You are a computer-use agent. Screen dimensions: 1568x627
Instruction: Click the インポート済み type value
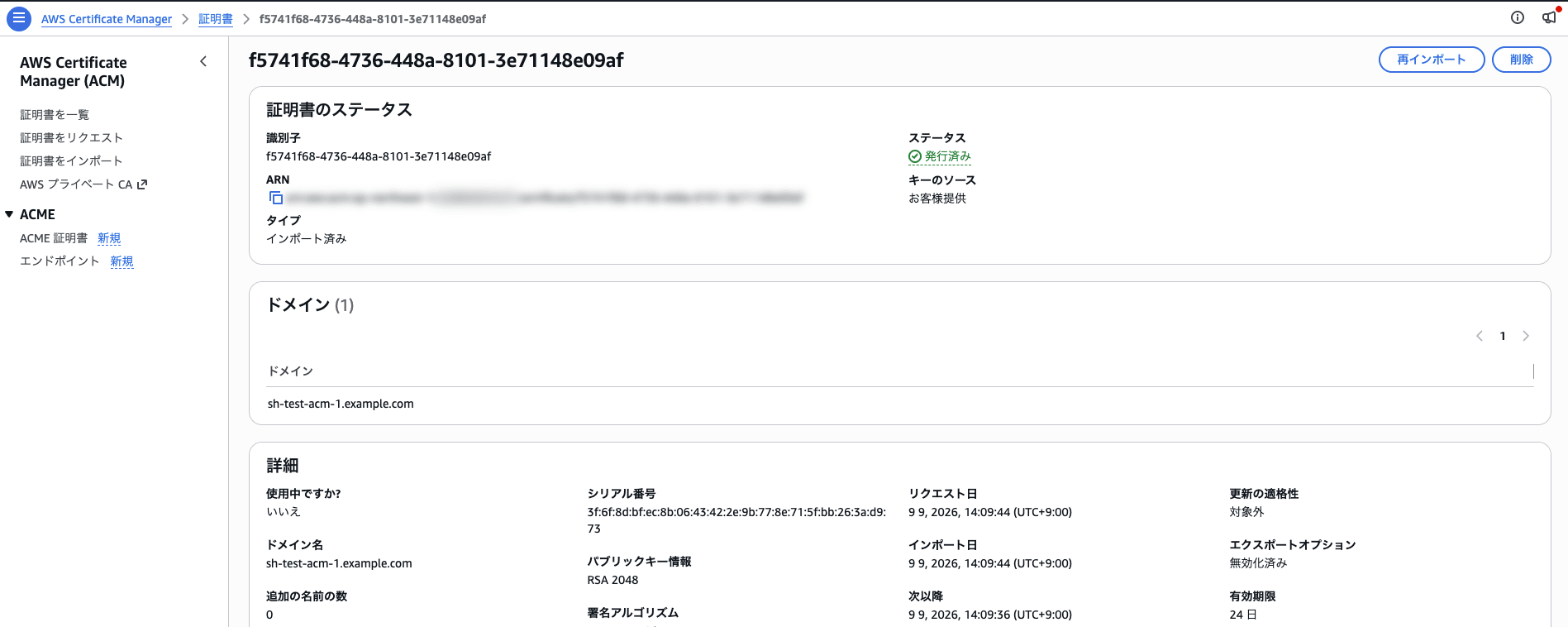(x=306, y=239)
